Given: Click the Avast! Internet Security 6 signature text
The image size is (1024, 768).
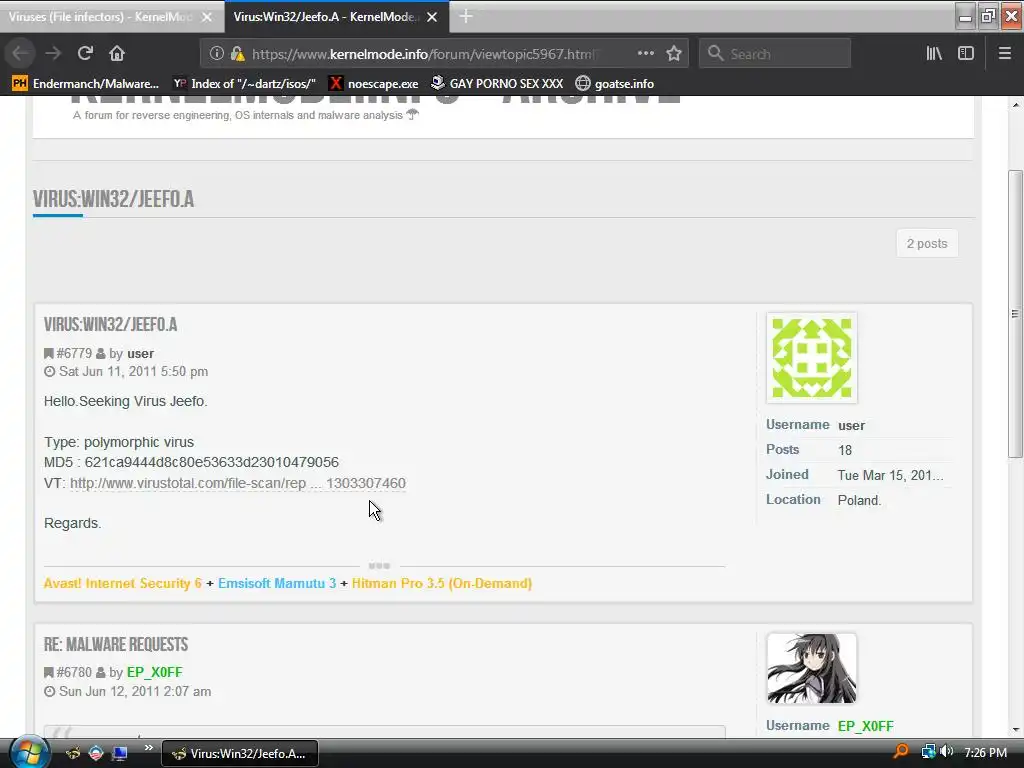Looking at the screenshot, I should (x=123, y=583).
